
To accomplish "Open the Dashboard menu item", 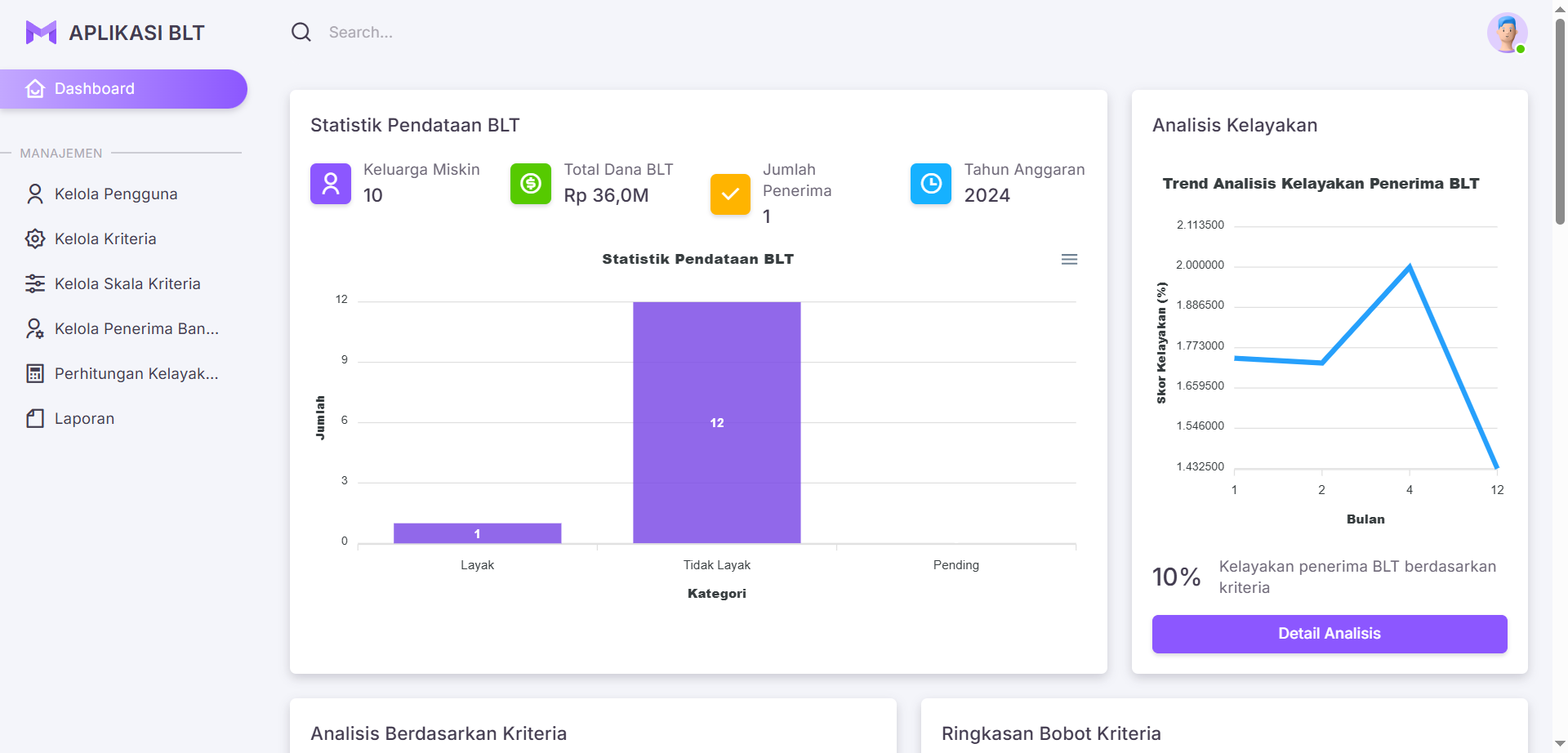I will click(x=122, y=89).
